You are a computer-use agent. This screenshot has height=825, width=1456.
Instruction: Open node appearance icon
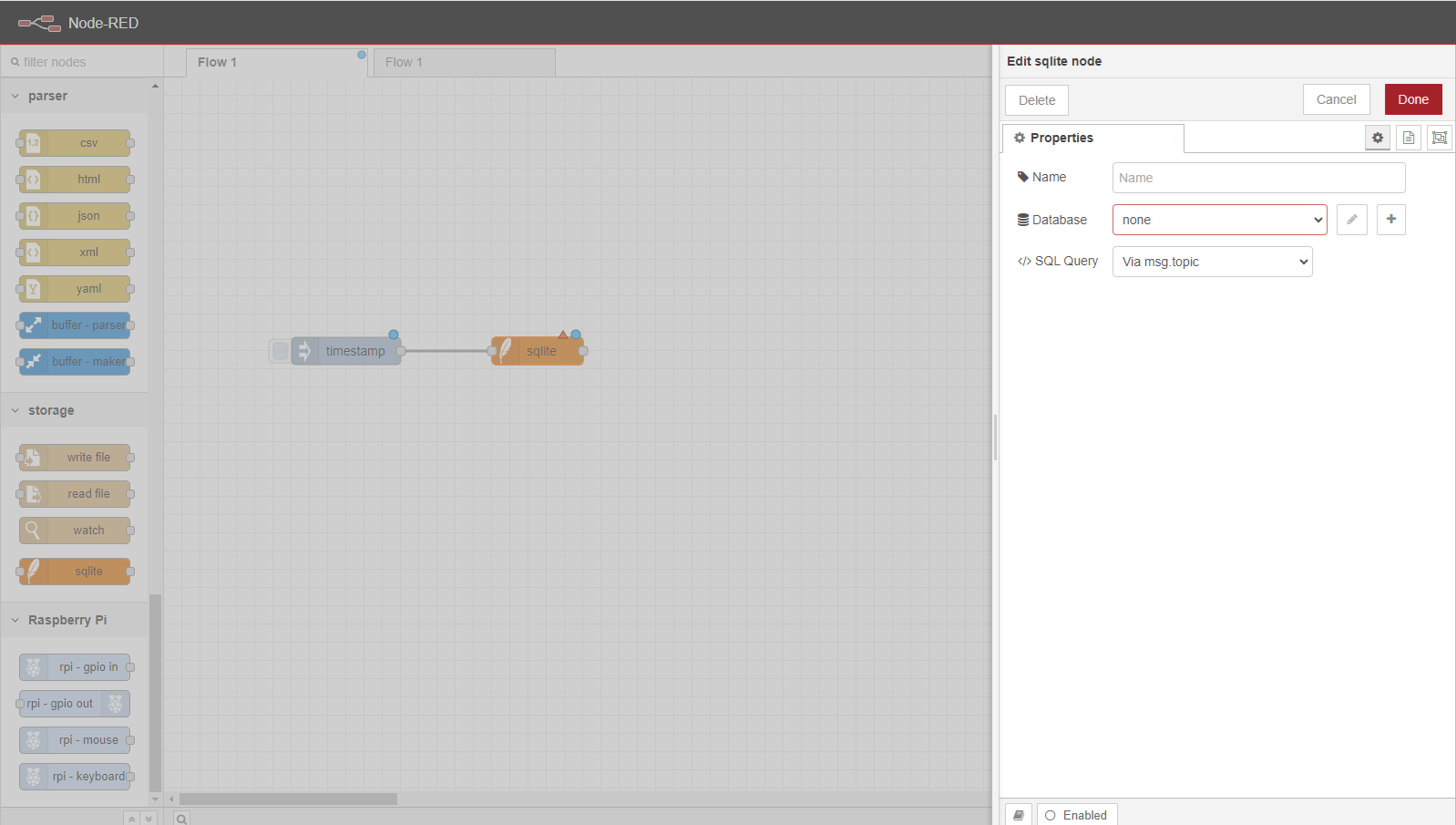click(1440, 138)
